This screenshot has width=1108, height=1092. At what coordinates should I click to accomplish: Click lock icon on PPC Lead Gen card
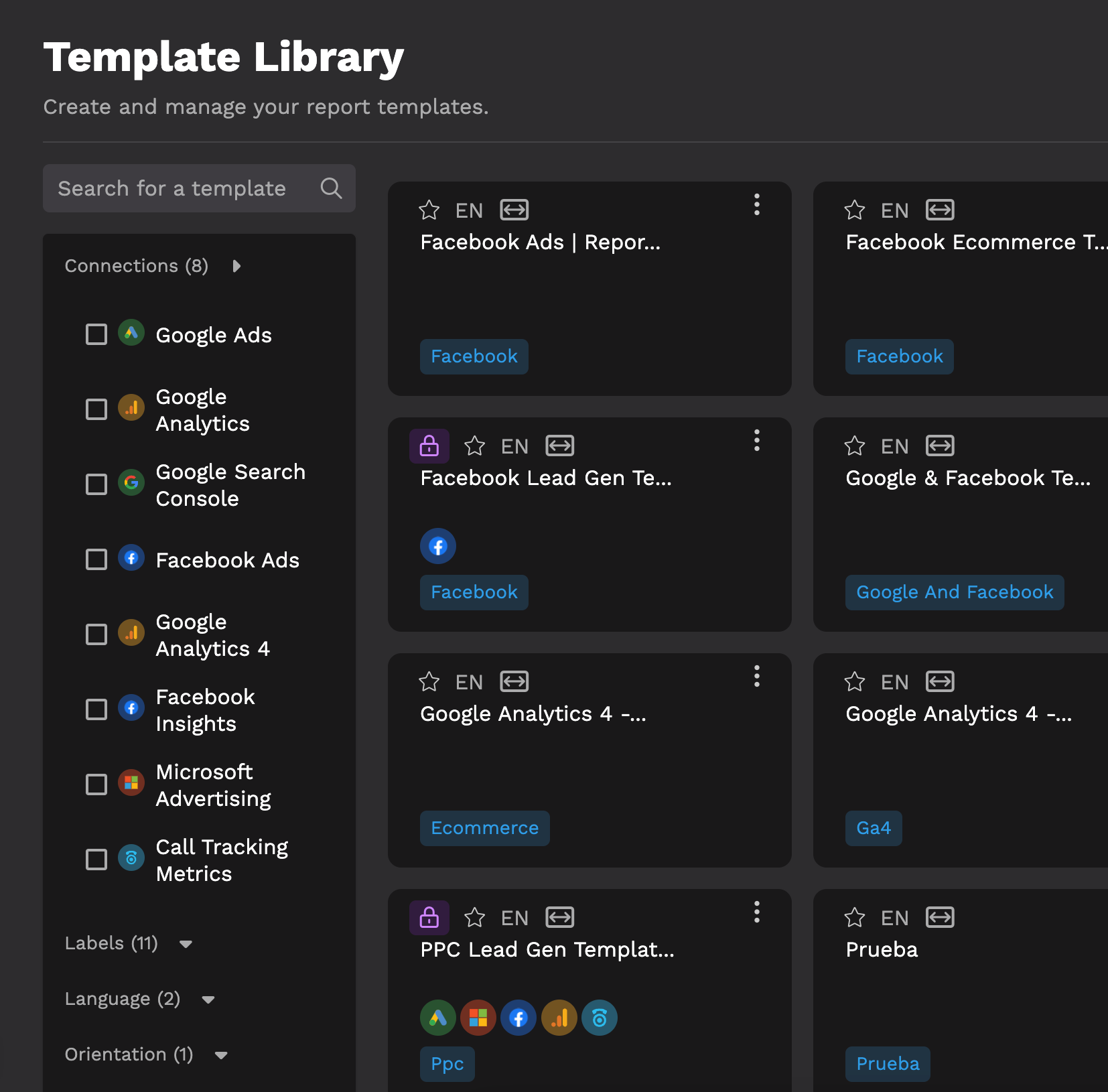click(x=429, y=918)
